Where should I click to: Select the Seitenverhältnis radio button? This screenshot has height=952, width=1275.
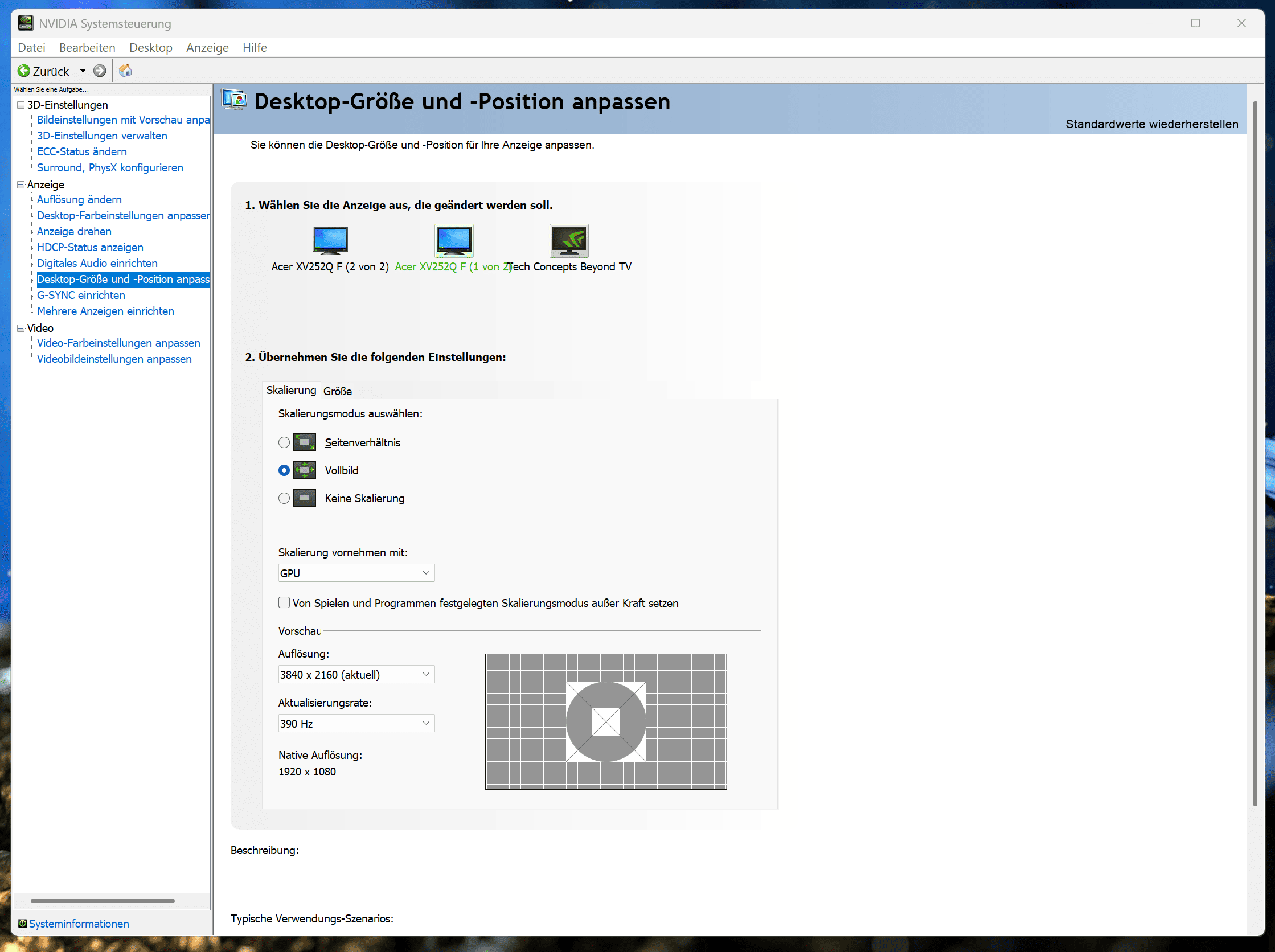click(284, 442)
